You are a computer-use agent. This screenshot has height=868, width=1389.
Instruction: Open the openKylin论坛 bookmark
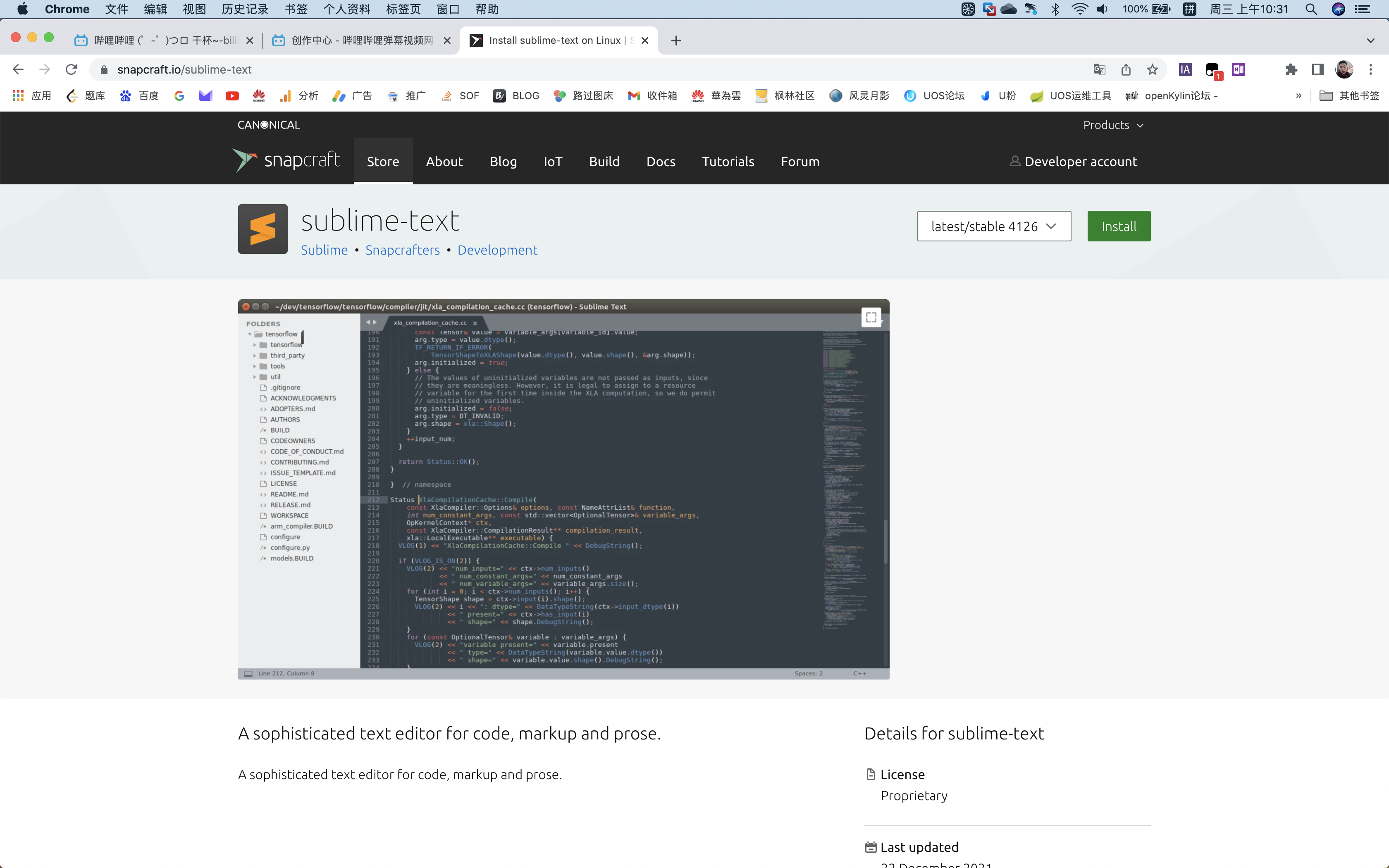click(x=1171, y=95)
